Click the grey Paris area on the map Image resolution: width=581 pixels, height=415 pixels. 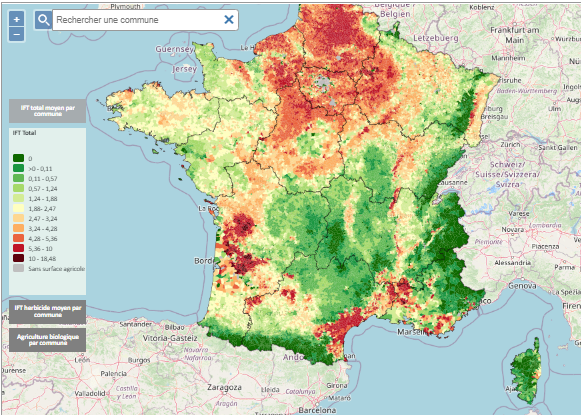323,82
